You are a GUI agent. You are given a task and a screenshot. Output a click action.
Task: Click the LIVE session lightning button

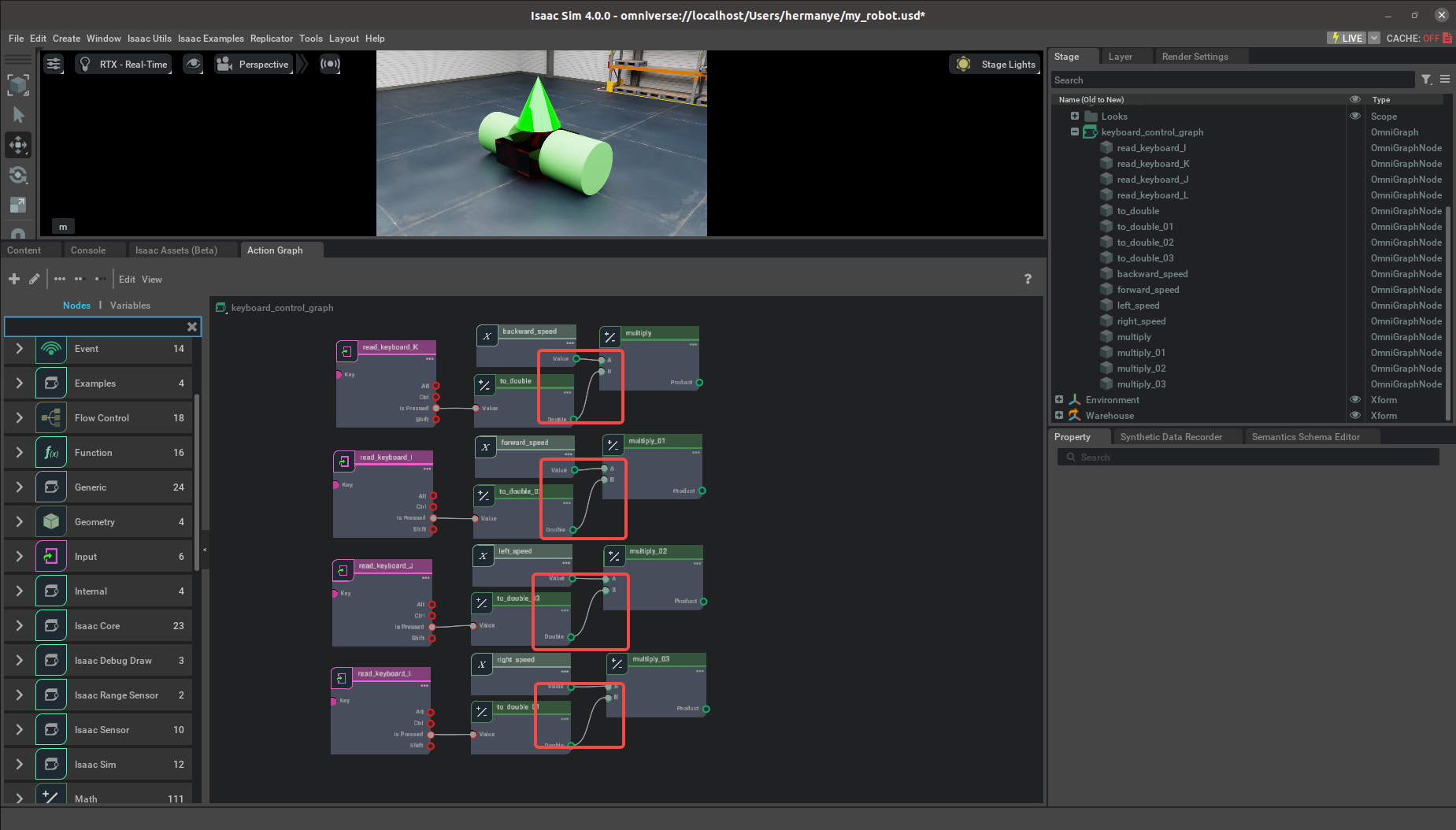click(x=1347, y=38)
